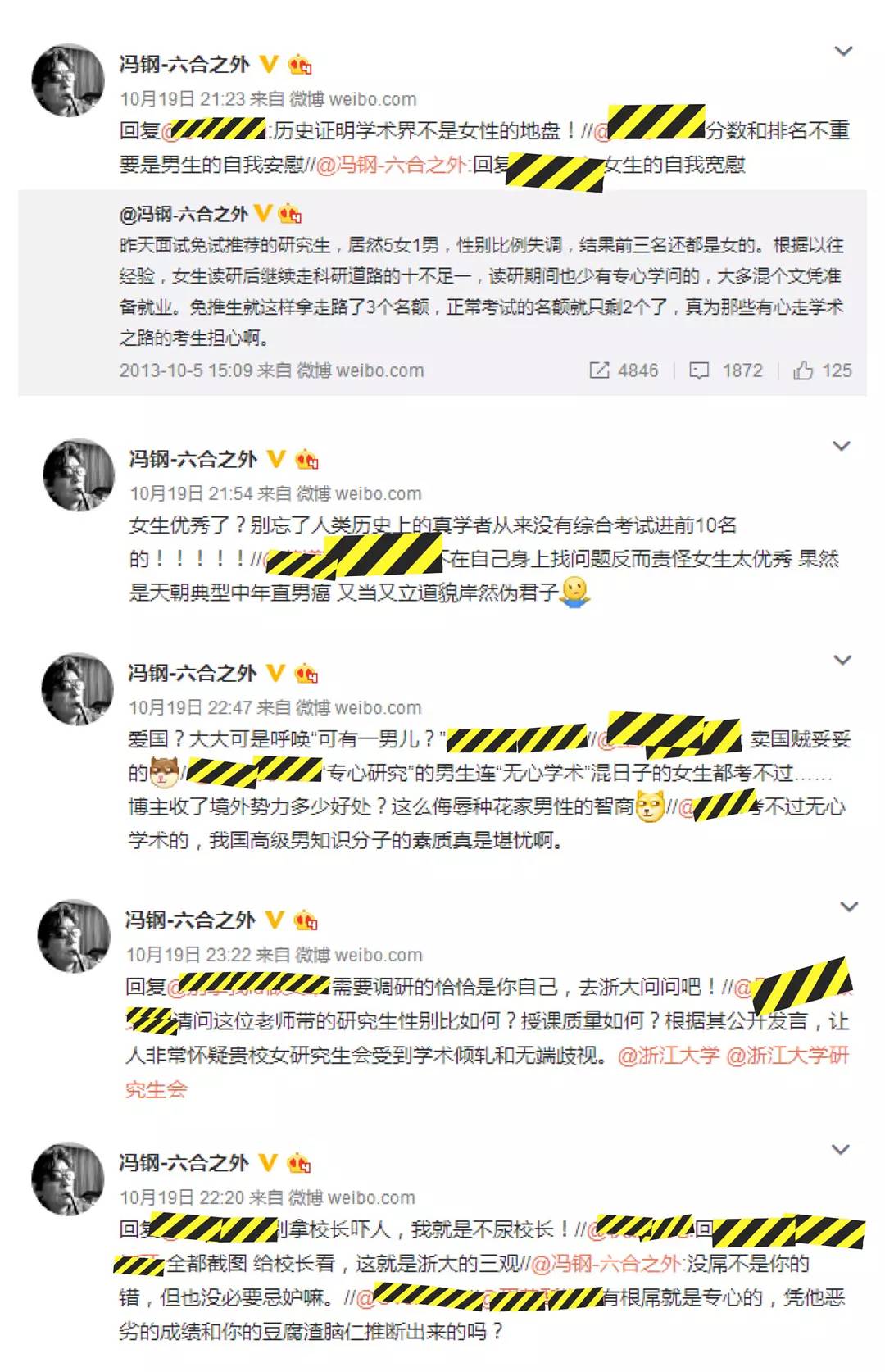Open @浙江大学 mention link
885x1372 pixels.
click(x=668, y=1055)
